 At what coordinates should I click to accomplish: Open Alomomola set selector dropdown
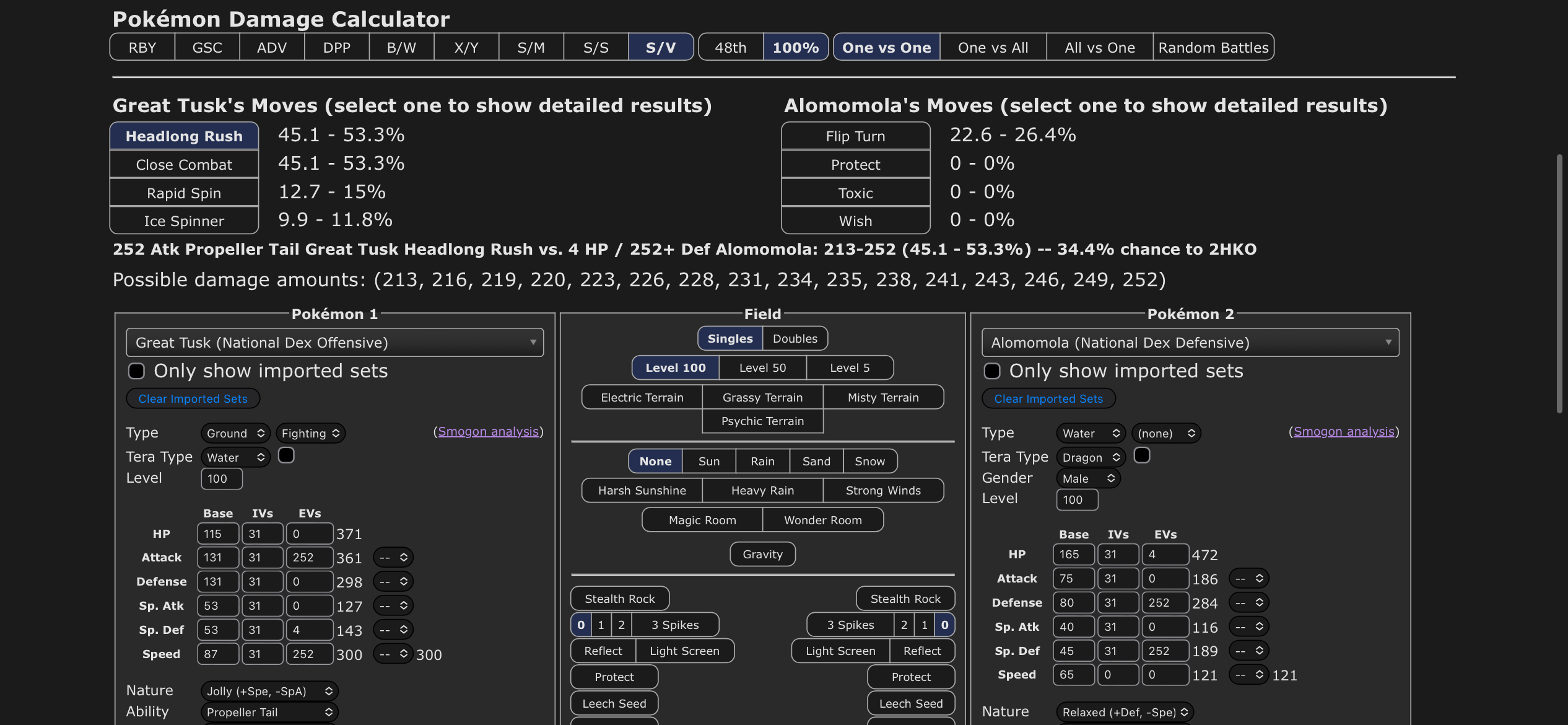click(x=1190, y=342)
